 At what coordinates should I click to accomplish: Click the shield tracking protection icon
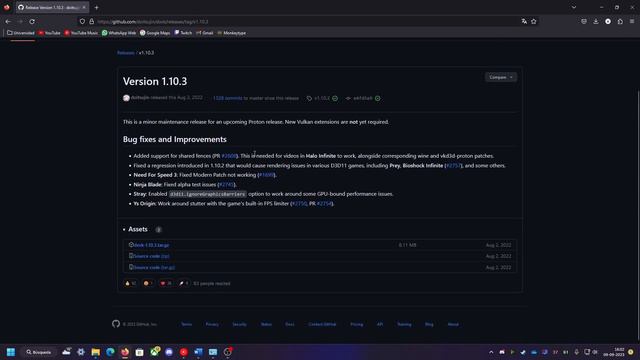pos(82,21)
